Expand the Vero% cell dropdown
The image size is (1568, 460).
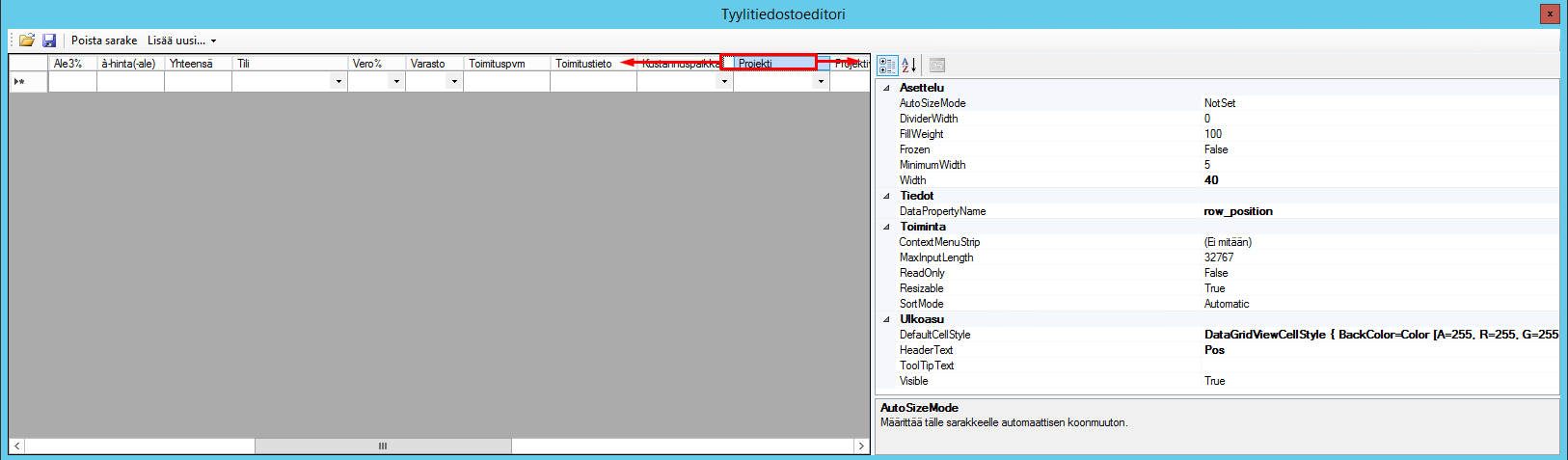click(x=395, y=82)
